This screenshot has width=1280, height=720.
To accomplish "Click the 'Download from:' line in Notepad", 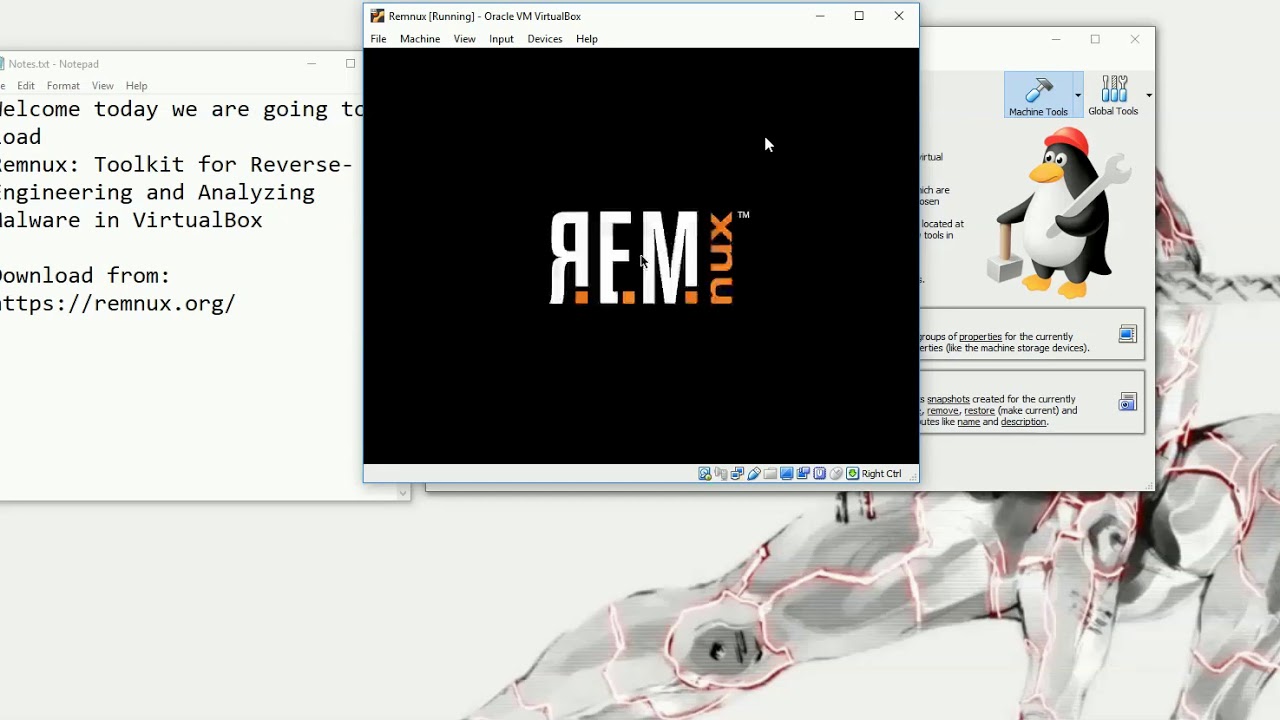I will (x=85, y=275).
